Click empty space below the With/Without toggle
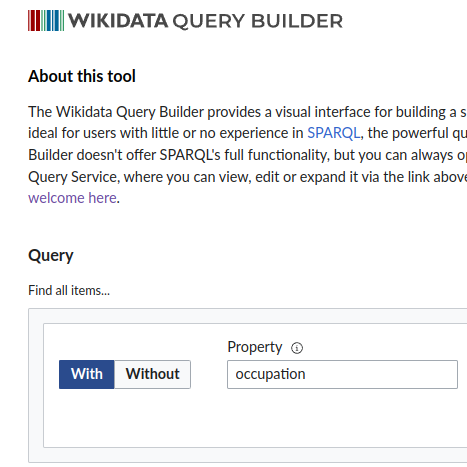The image size is (467, 467). click(125, 418)
